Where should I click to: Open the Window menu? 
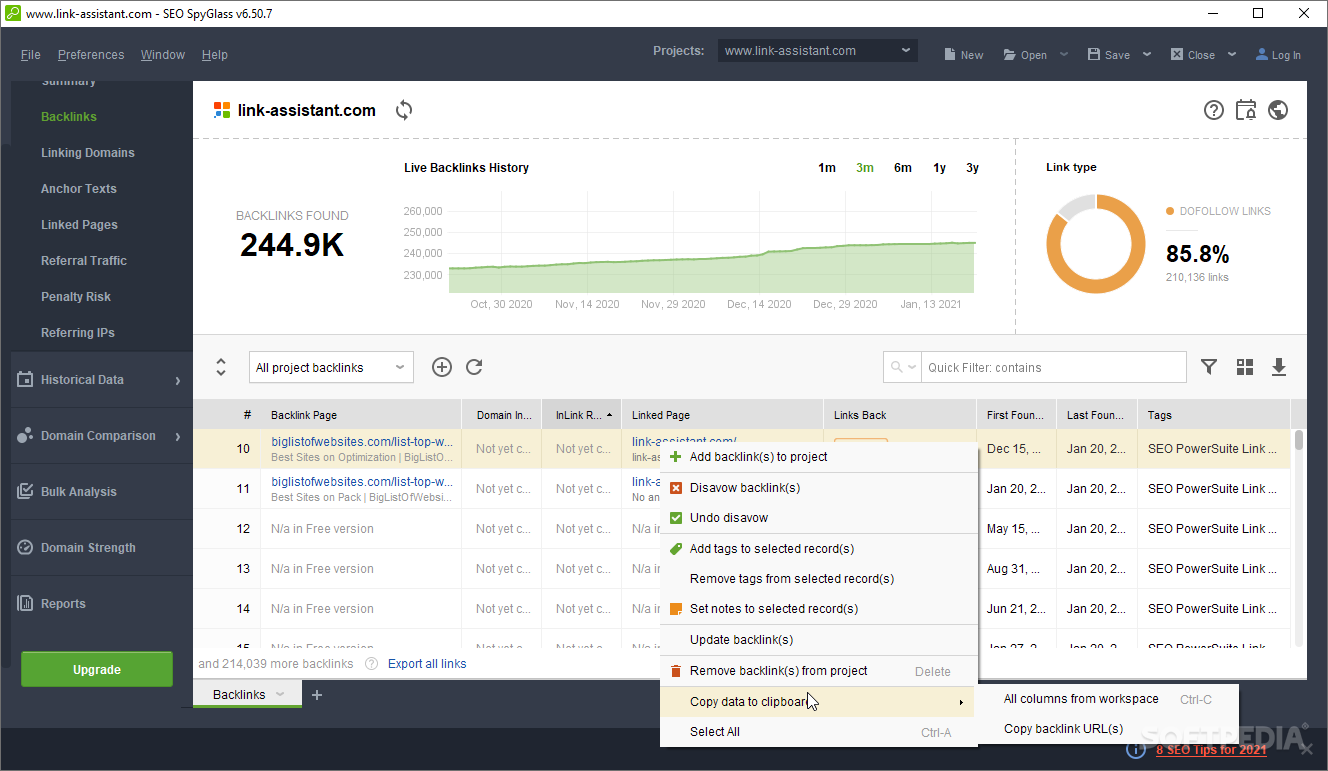(x=163, y=55)
